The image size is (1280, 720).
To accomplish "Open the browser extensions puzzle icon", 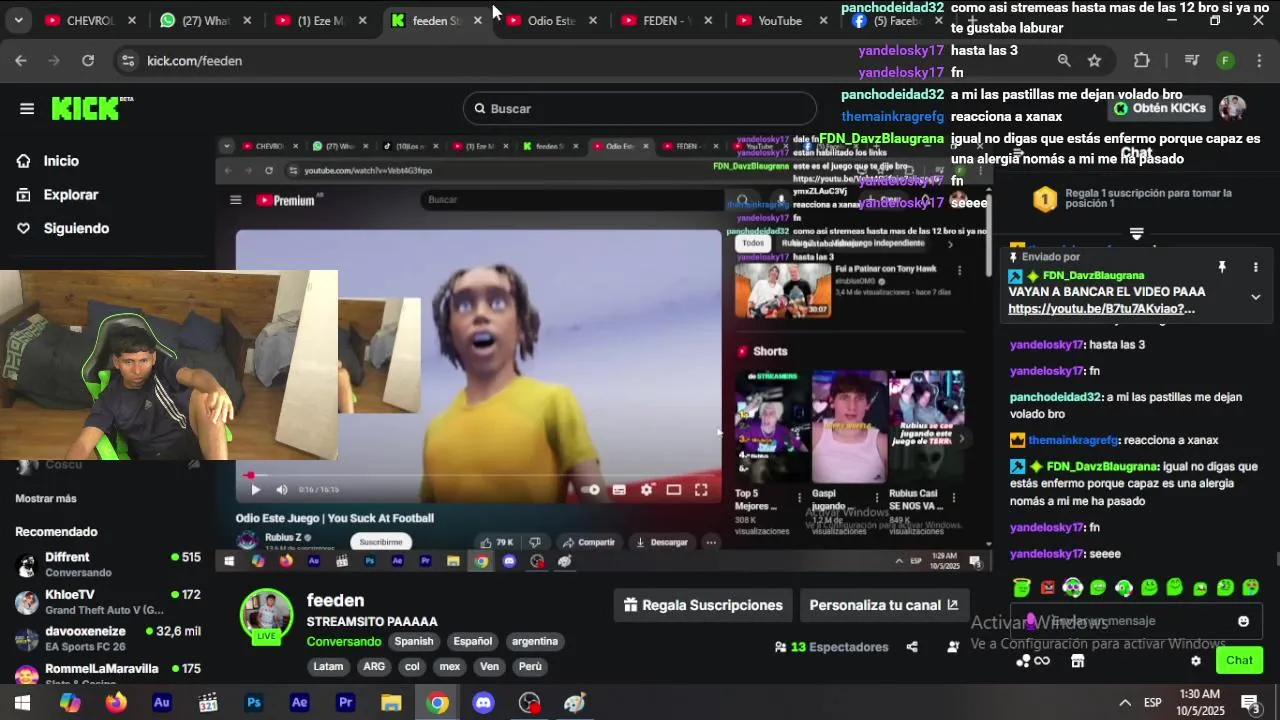I will (x=1142, y=61).
